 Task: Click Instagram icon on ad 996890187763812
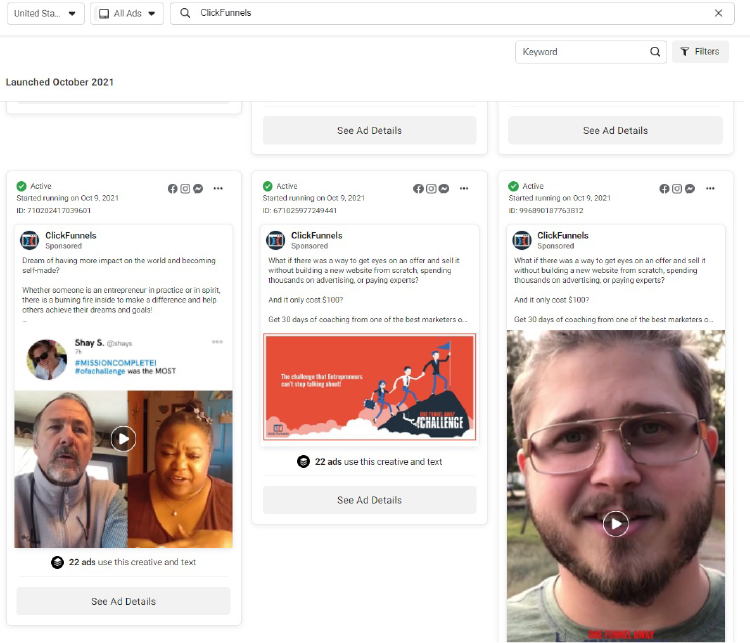coord(677,189)
